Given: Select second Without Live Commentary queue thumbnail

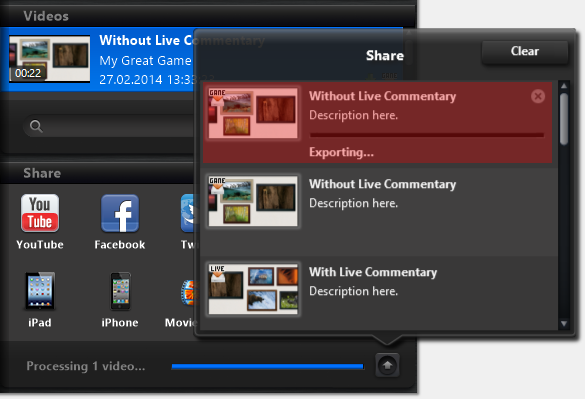Looking at the screenshot, I should [253, 201].
